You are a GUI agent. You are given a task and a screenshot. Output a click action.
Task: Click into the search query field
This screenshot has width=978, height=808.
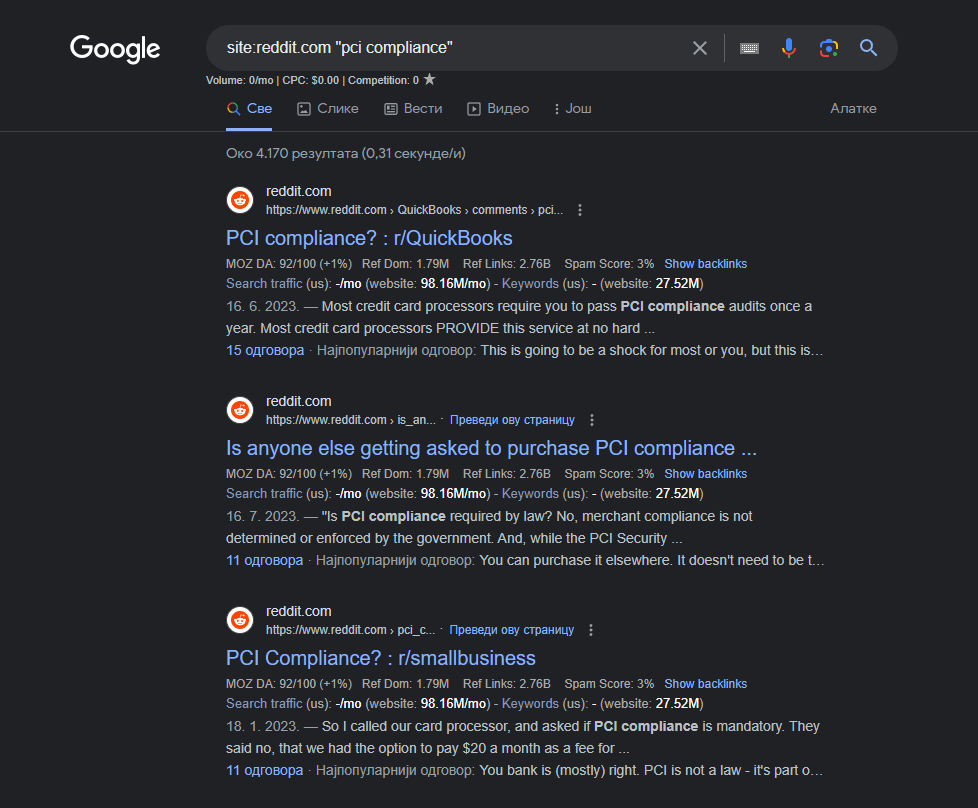click(x=449, y=48)
